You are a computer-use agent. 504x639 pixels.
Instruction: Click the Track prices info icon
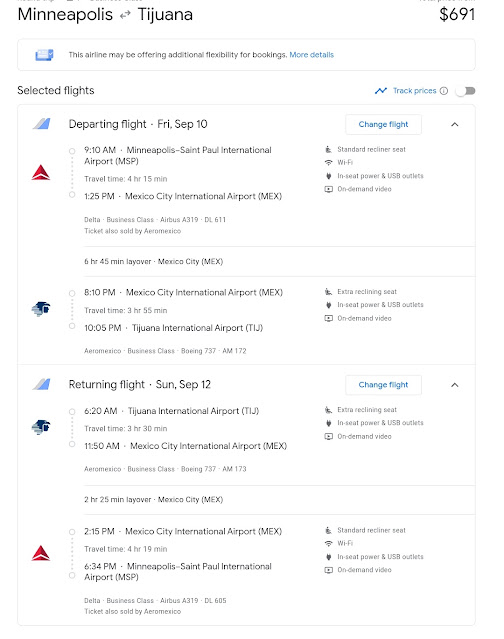(x=444, y=91)
